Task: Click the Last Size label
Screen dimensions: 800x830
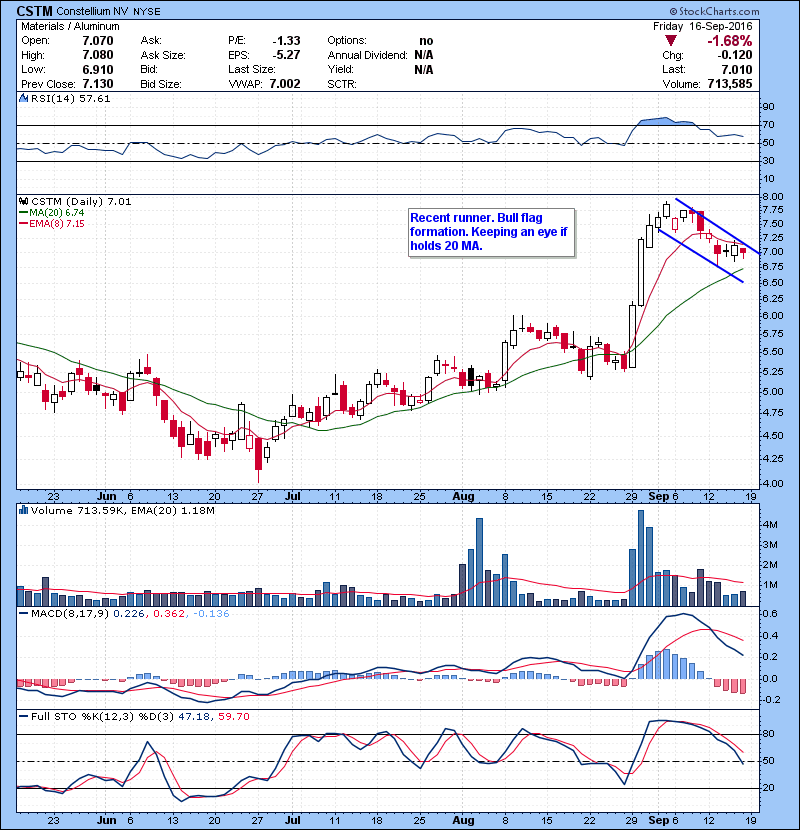Action: click(251, 69)
